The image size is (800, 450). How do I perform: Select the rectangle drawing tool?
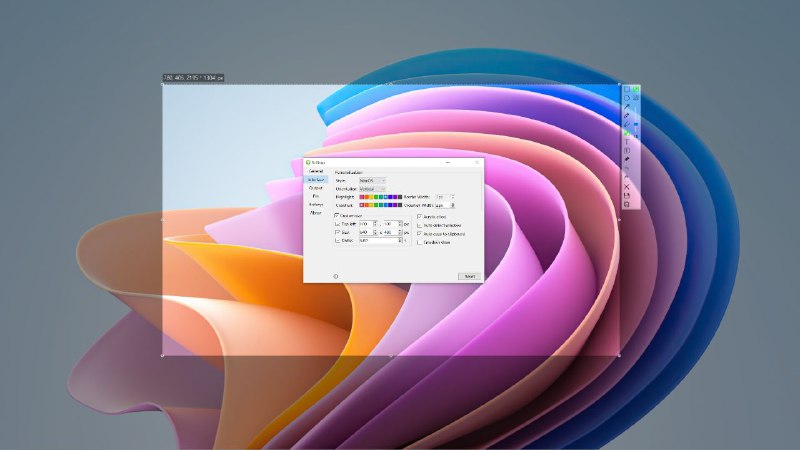point(627,90)
